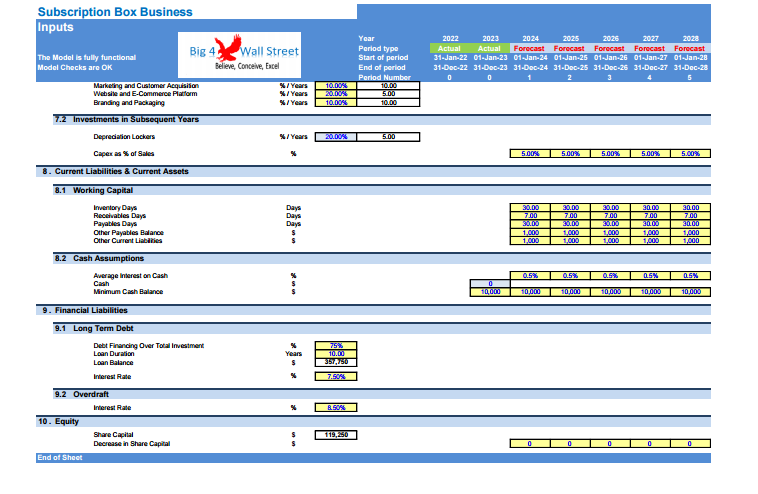Click the 'End of Sheet' footer text
Screen dimensions: 758x494
(x=60, y=458)
